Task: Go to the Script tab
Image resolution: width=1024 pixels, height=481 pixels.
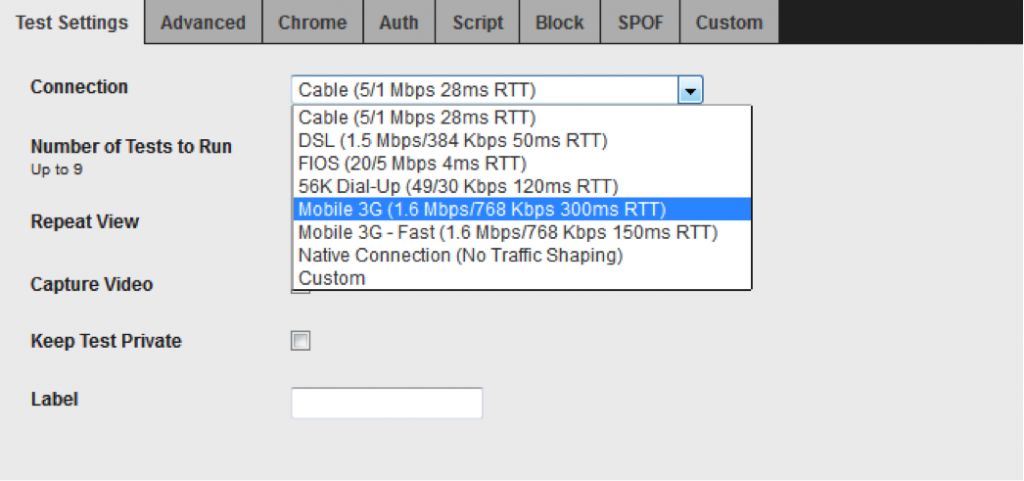Action: coord(478,22)
